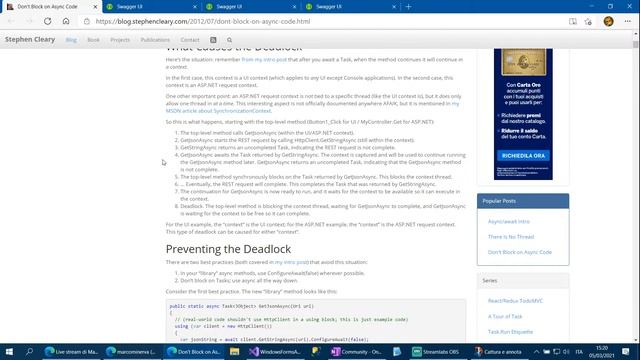The width and height of the screenshot is (640, 360).
Task: Reload the page with the refresh icon
Action: pos(48,21)
